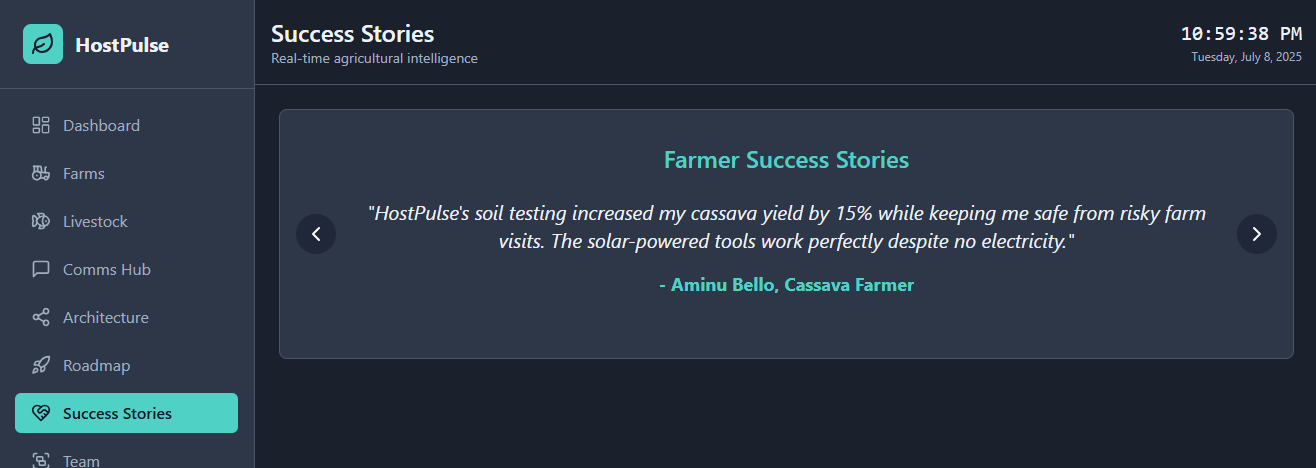Click the HostPulse leaf logo icon
The width and height of the screenshot is (1316, 468).
[x=43, y=44]
